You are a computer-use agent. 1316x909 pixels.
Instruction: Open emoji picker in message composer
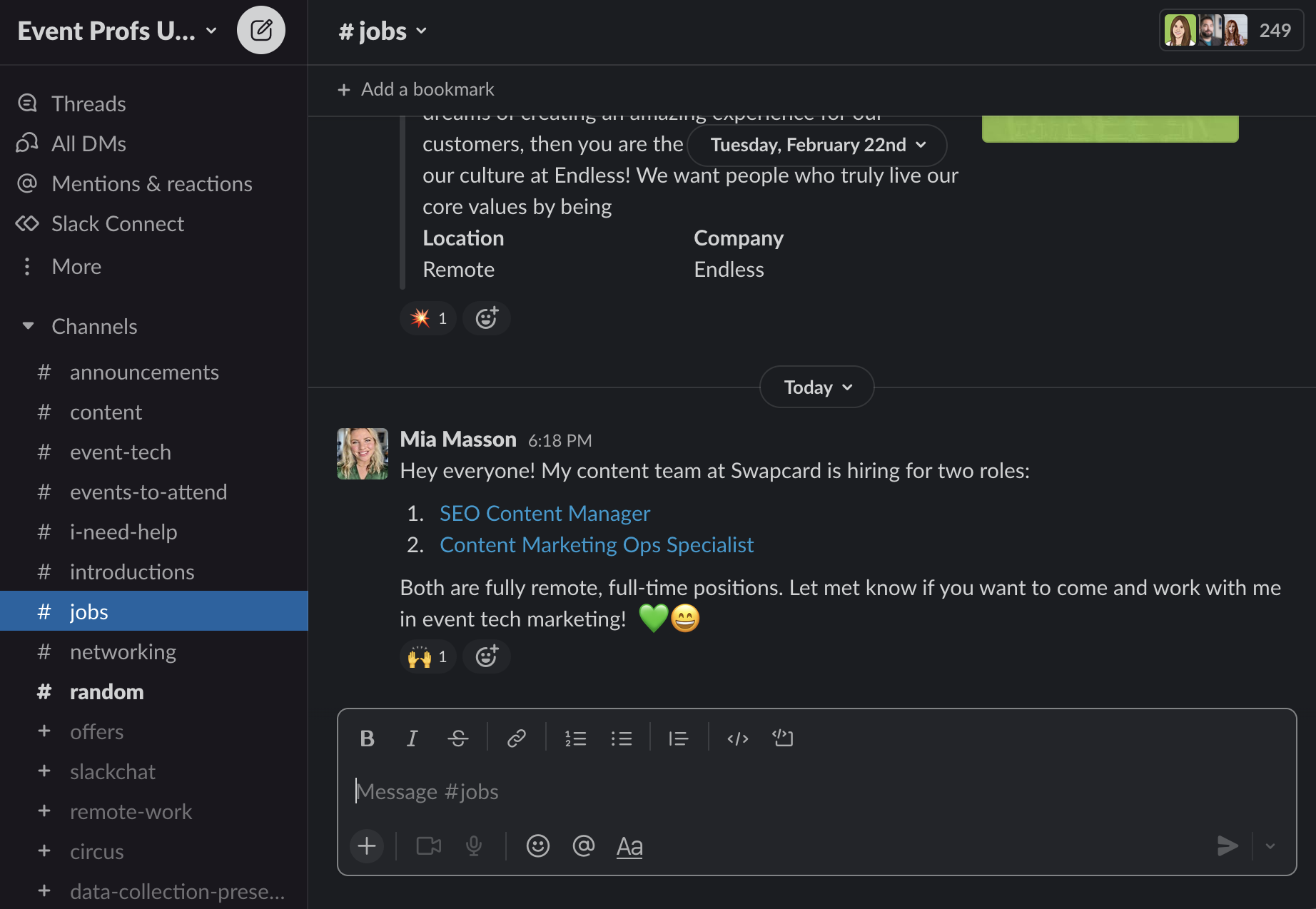tap(537, 846)
